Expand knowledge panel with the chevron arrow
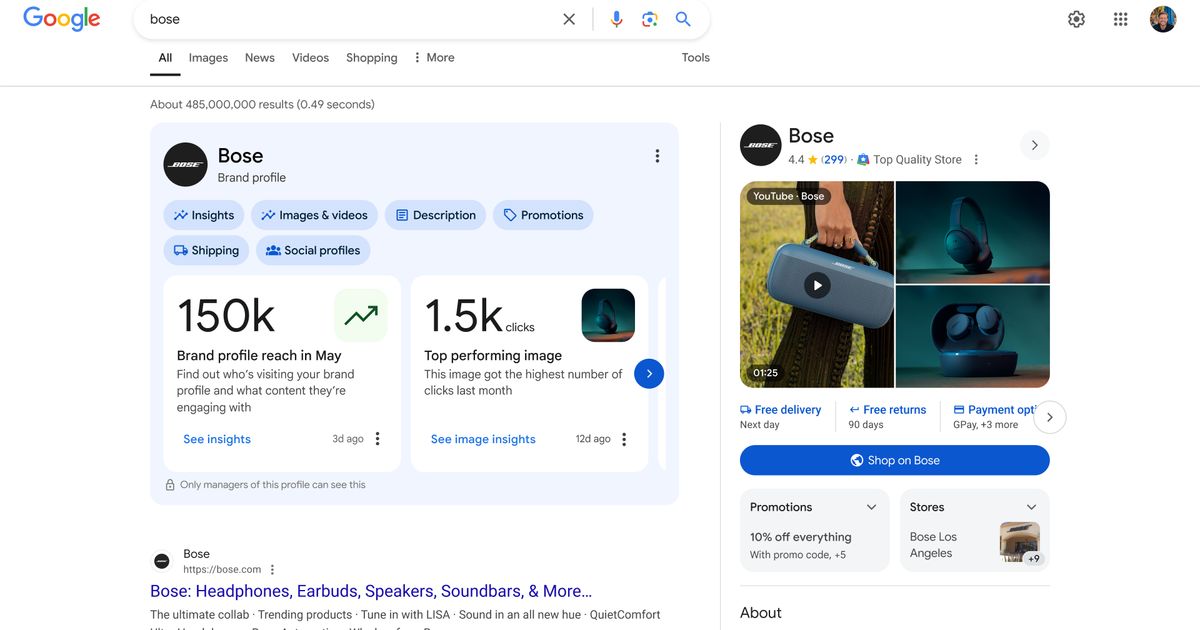This screenshot has height=630, width=1200. coord(1034,145)
